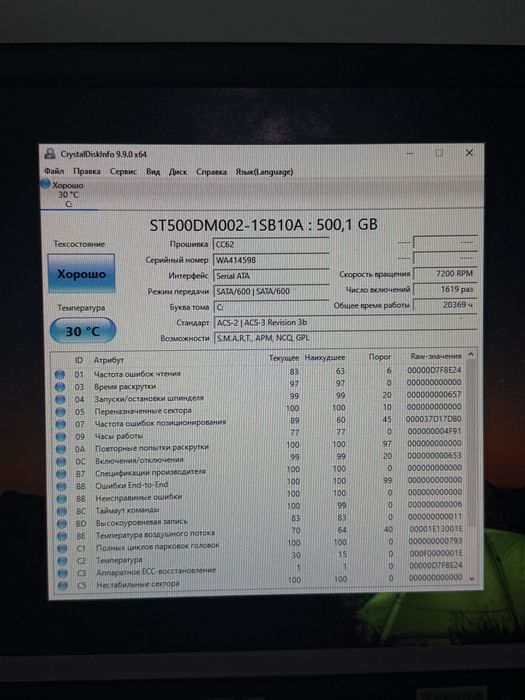Viewport: 525px width, 700px height.
Task: Click the Режим передачи field SATA/600
Action: click(x=271, y=291)
